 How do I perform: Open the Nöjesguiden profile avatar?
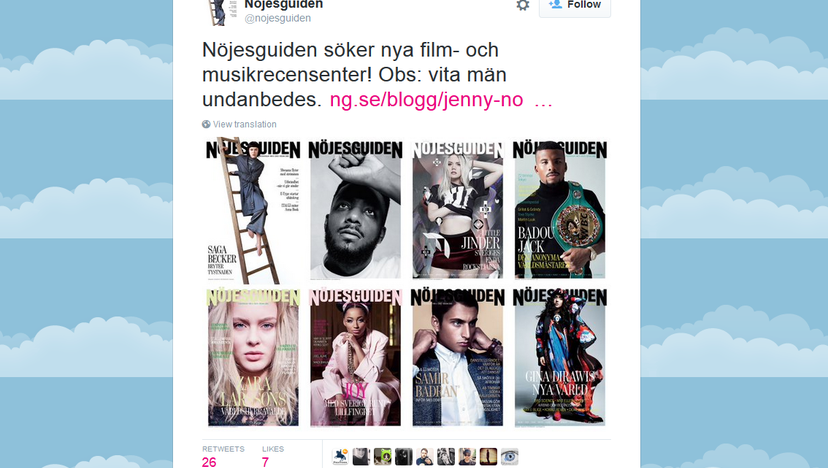[x=218, y=13]
